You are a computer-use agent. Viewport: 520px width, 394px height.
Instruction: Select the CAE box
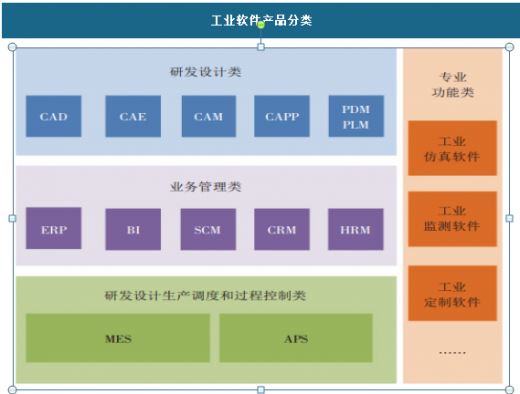(x=133, y=116)
